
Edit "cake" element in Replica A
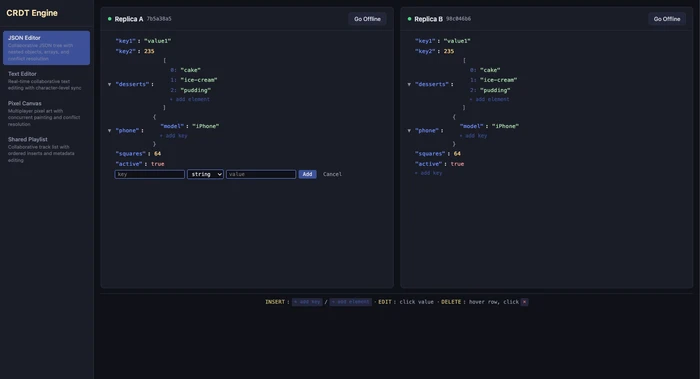[191, 70]
